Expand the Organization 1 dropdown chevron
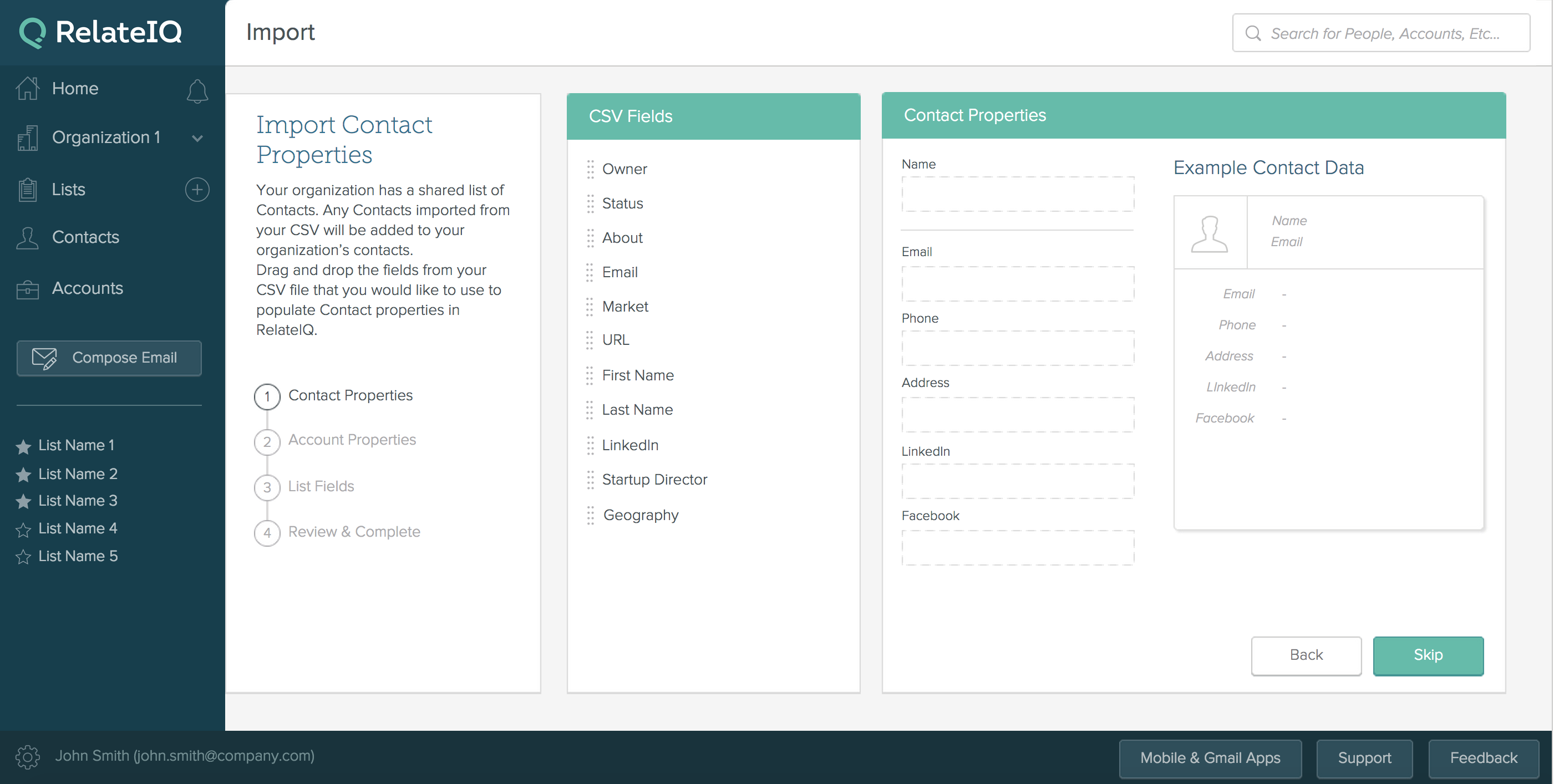This screenshot has height=784, width=1554. [197, 138]
